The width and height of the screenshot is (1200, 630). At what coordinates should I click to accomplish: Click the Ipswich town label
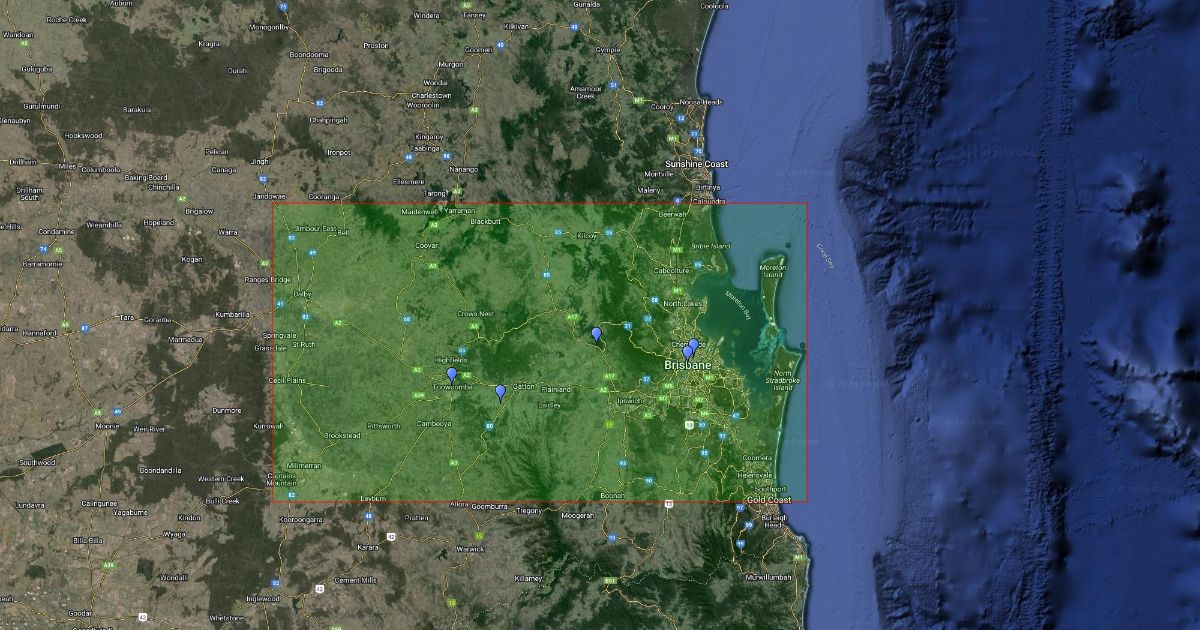tap(629, 400)
